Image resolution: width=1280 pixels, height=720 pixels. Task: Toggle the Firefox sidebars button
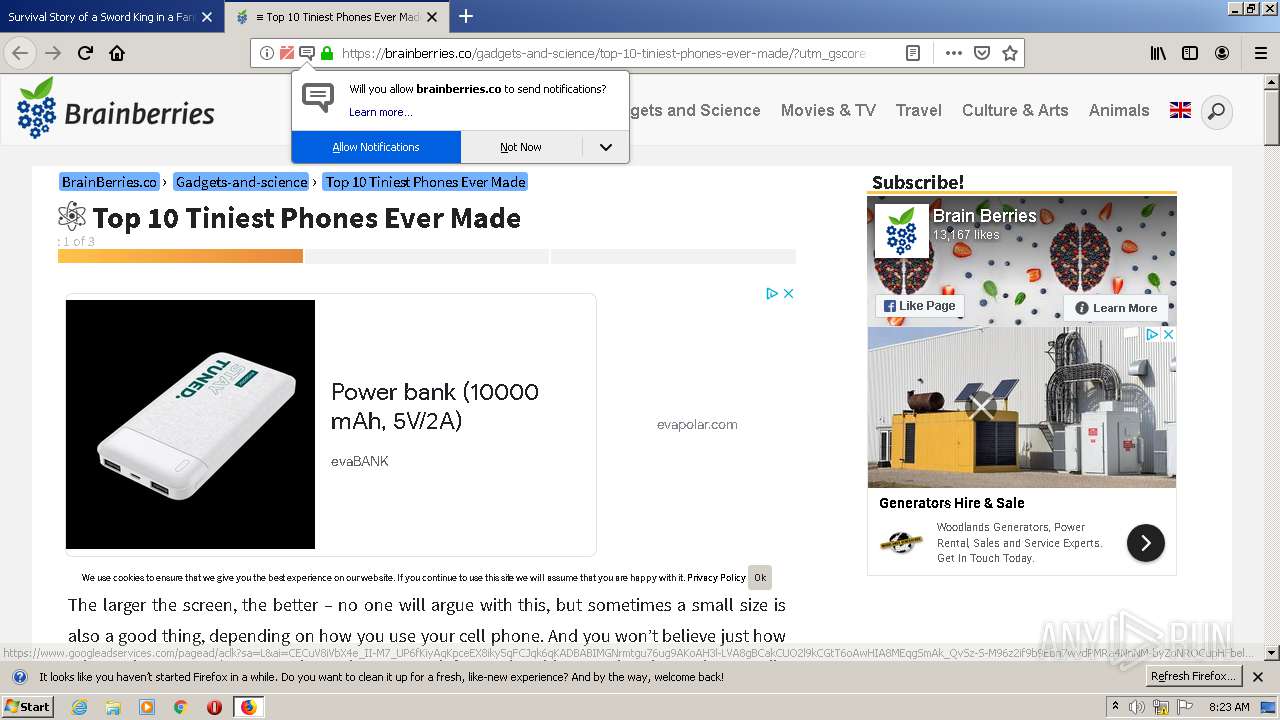[1190, 53]
